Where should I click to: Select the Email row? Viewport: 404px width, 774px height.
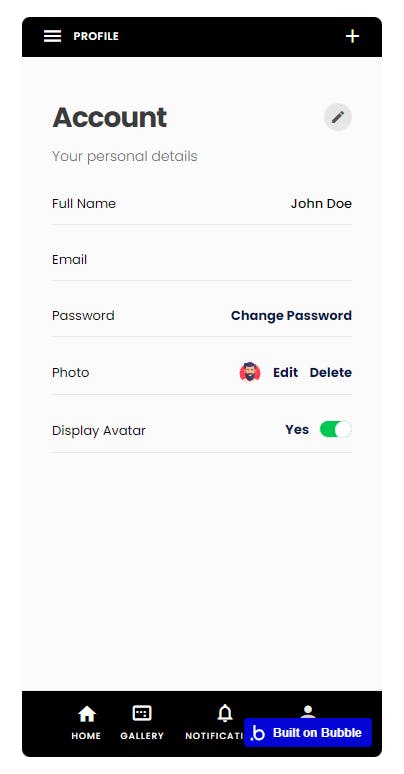tap(202, 260)
